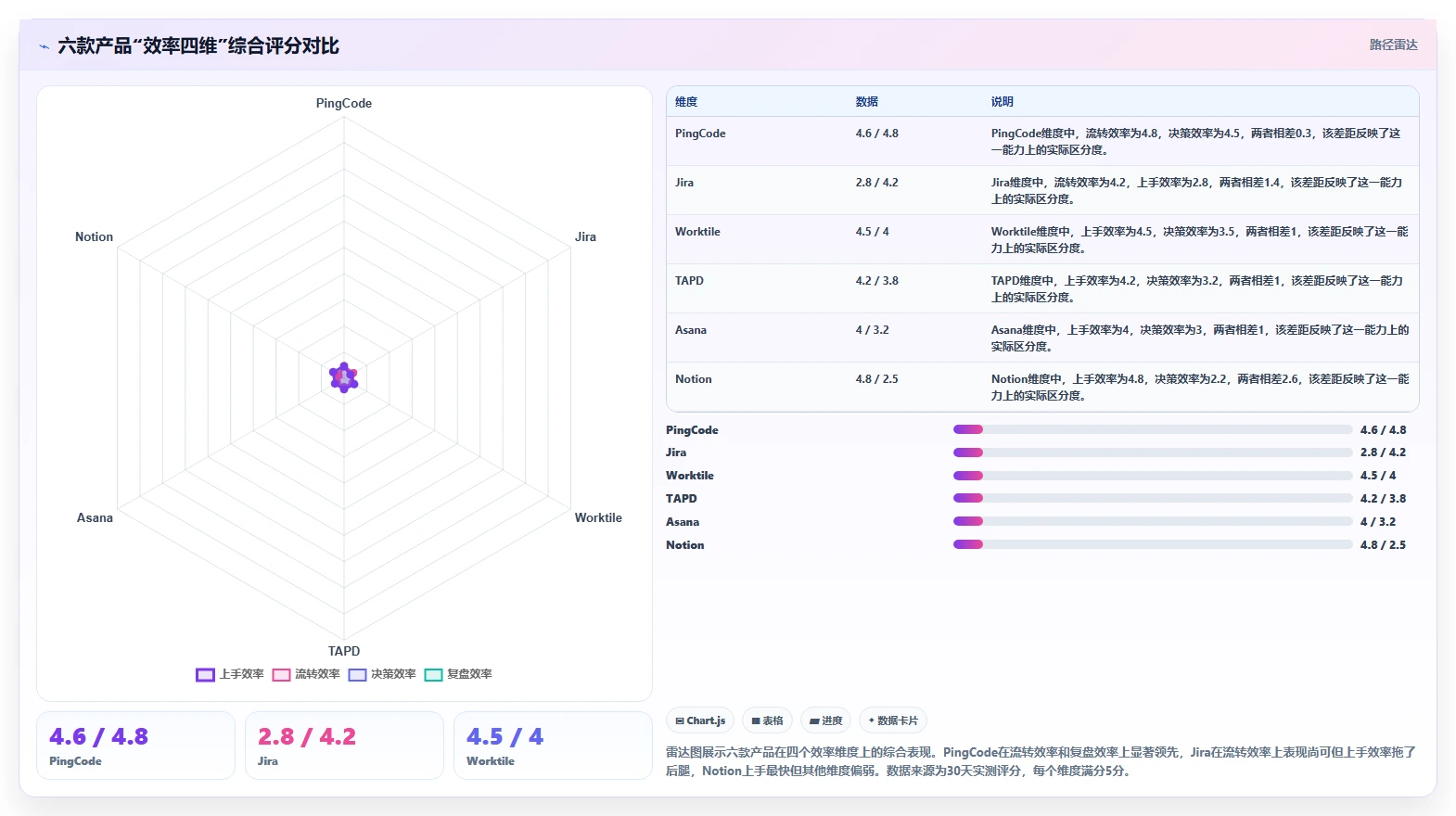This screenshot has height=816, width=1456.
Task: Click the description starting "Notion维度中" in the table
Action: pos(1200,388)
